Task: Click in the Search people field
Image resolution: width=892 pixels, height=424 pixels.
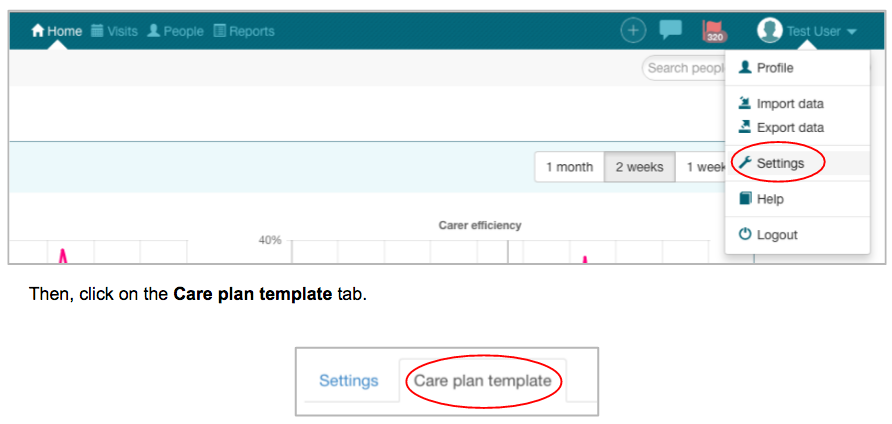Action: point(684,68)
